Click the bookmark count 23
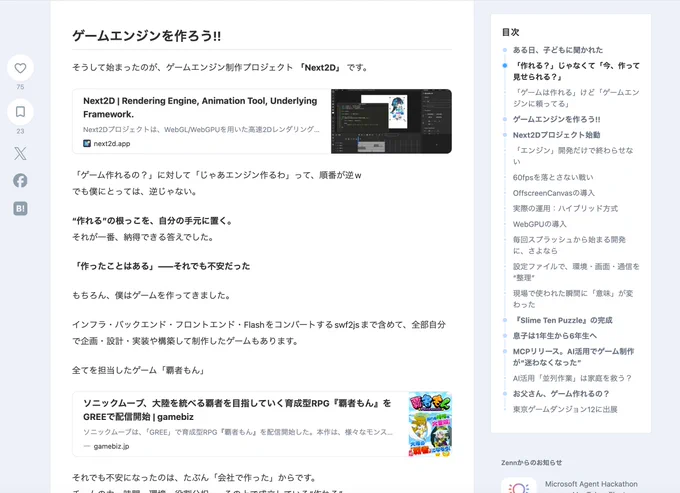 click(20, 131)
